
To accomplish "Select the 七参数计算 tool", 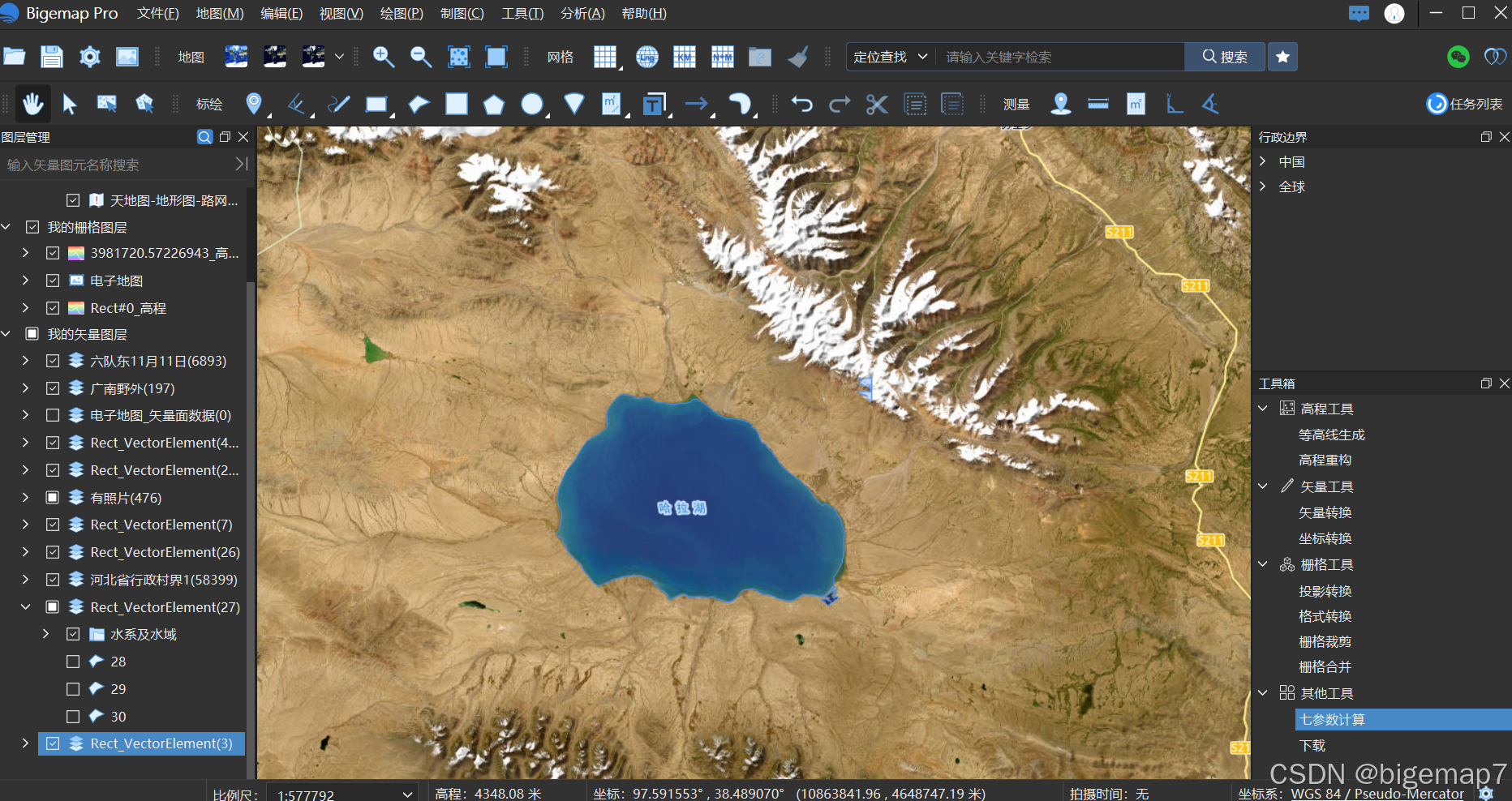I will tap(1403, 720).
